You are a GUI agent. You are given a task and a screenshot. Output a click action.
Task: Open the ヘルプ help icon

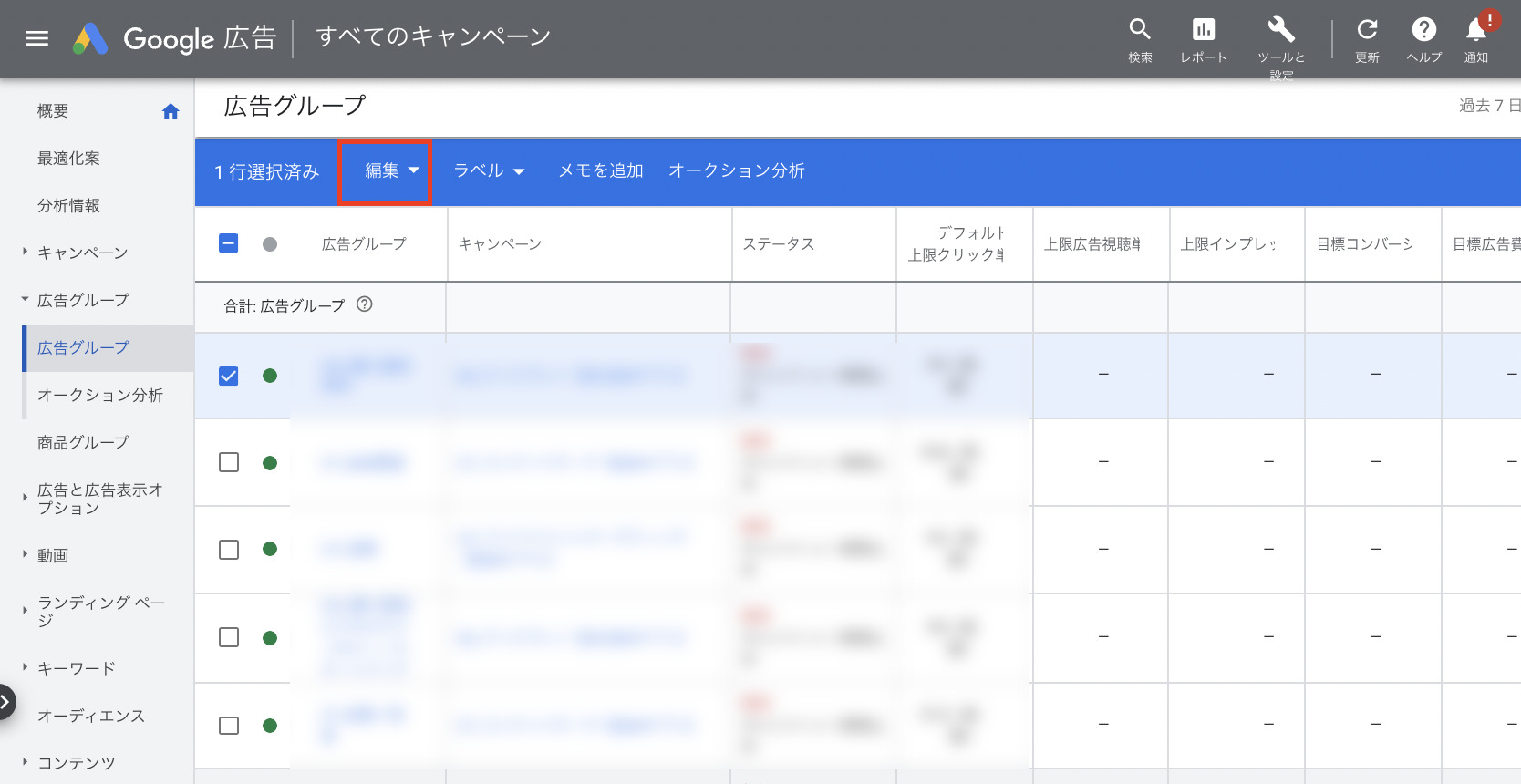(x=1423, y=30)
